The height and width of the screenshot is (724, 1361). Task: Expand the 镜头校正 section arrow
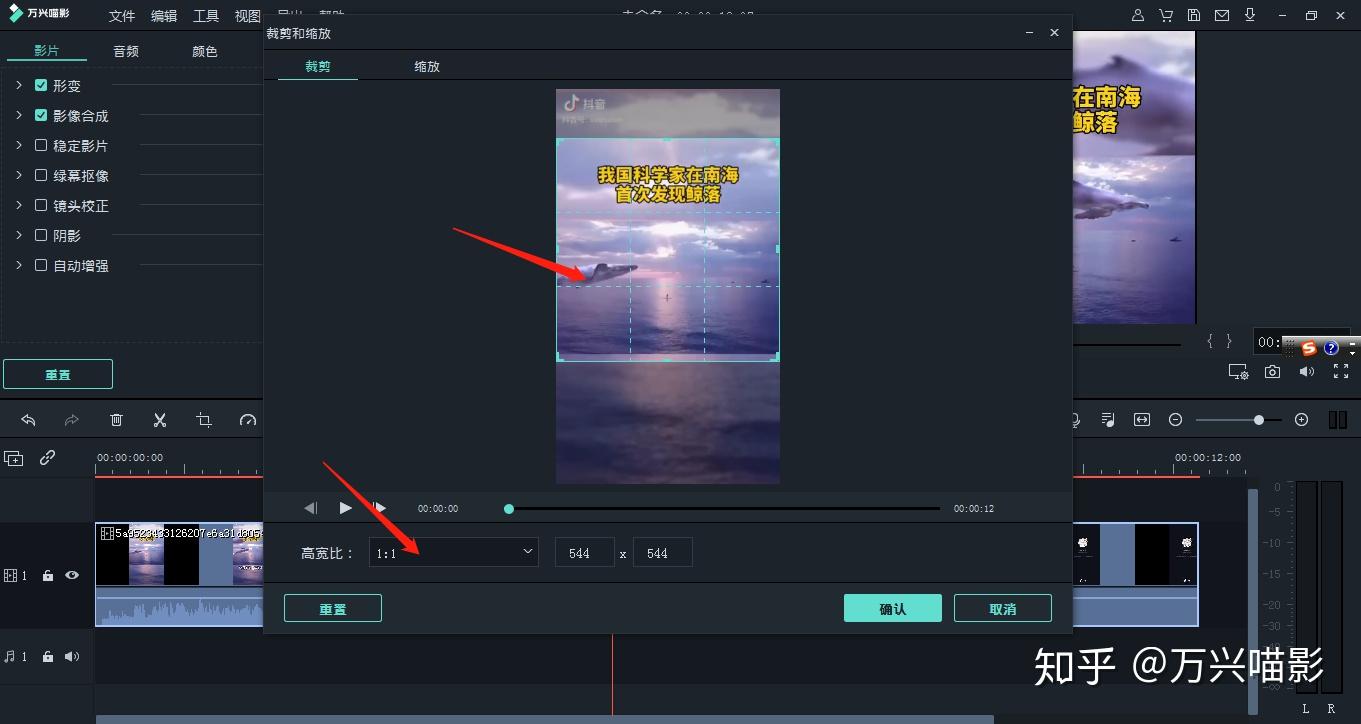click(x=19, y=205)
